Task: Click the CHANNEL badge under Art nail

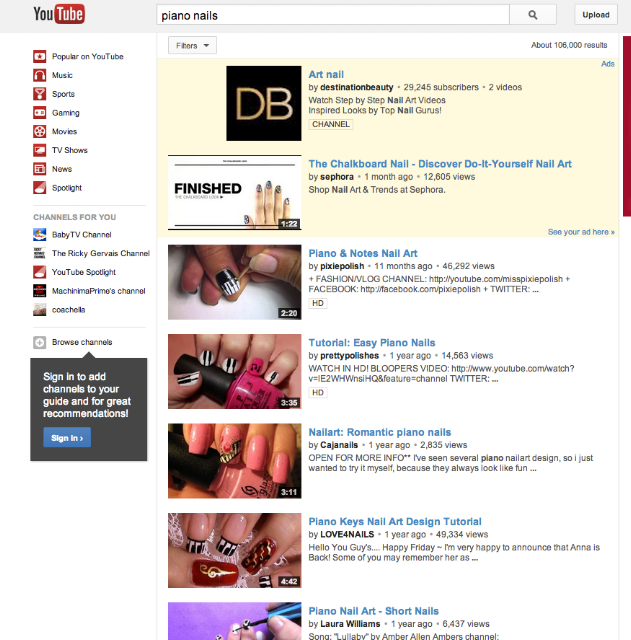Action: tap(331, 124)
